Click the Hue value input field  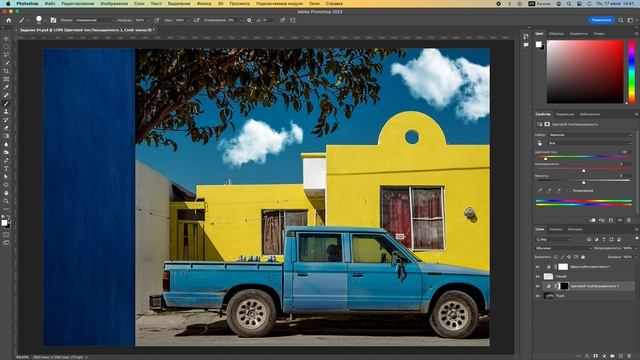[624, 152]
